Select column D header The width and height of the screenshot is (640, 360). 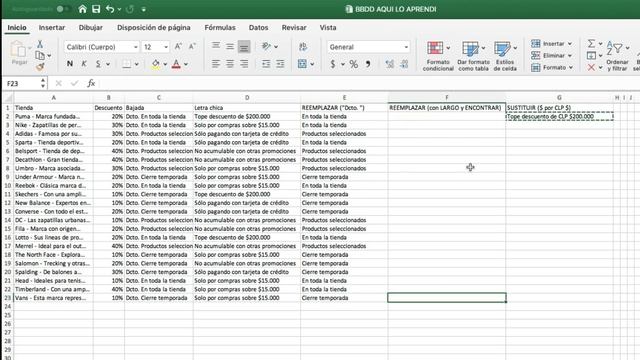coord(247,98)
